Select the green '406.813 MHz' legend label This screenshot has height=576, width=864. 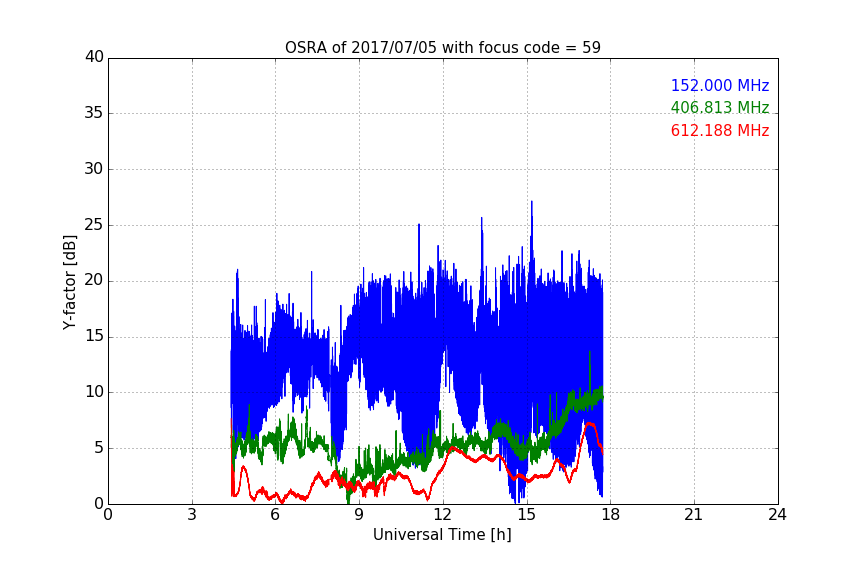coord(720,107)
